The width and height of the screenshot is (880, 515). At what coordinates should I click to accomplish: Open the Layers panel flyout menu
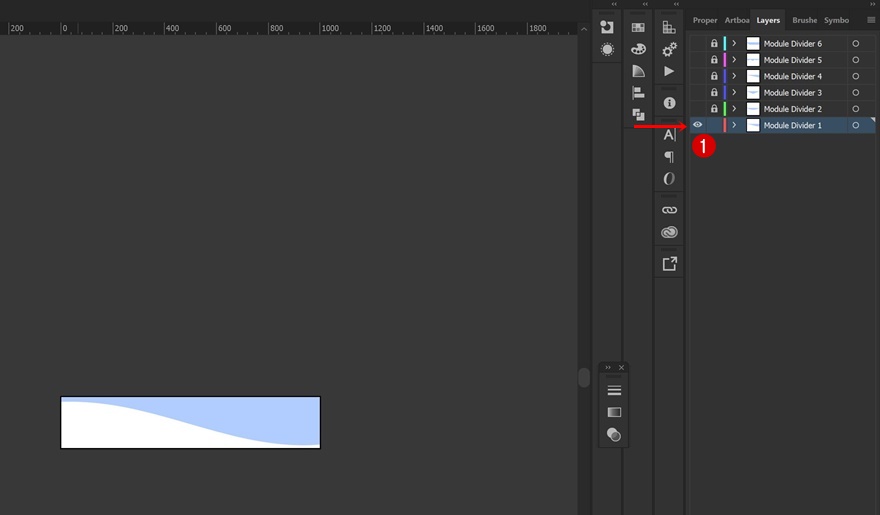(871, 20)
